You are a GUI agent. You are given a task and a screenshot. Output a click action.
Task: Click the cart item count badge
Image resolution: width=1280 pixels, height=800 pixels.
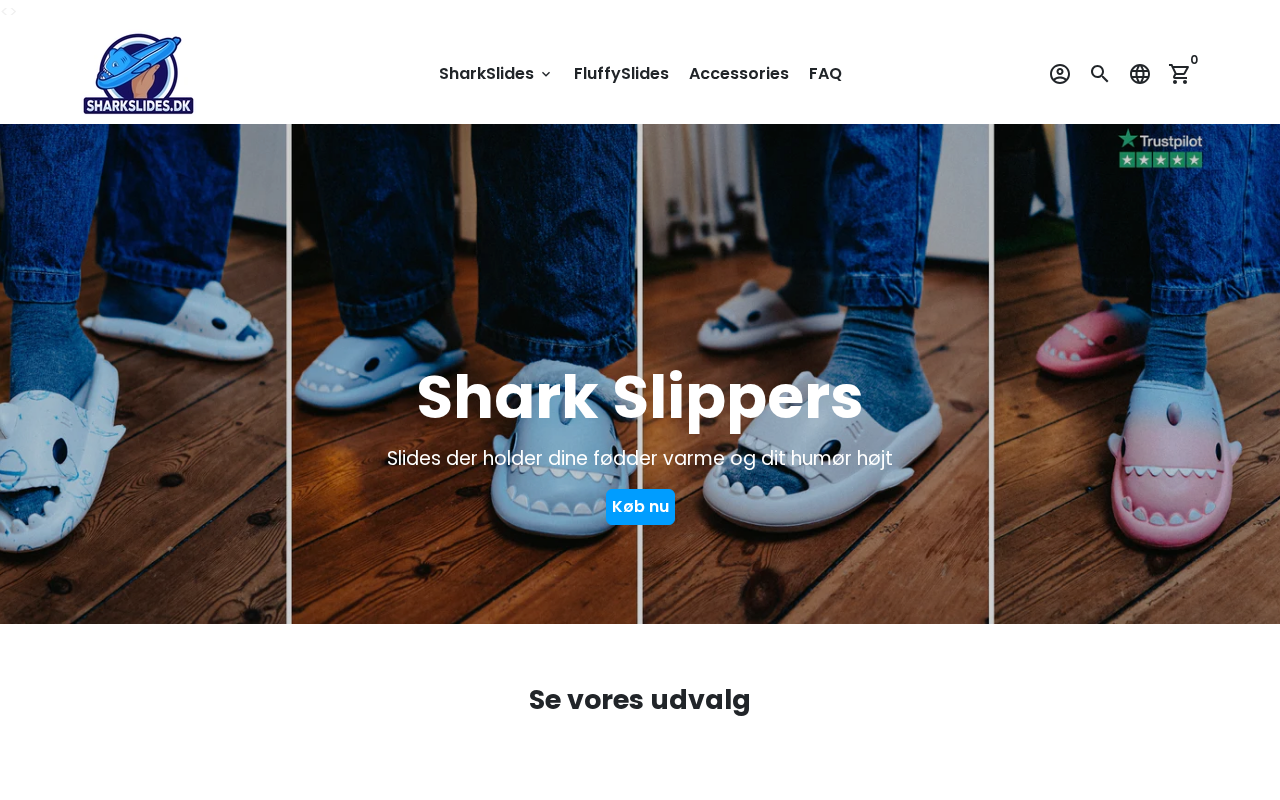click(1194, 60)
